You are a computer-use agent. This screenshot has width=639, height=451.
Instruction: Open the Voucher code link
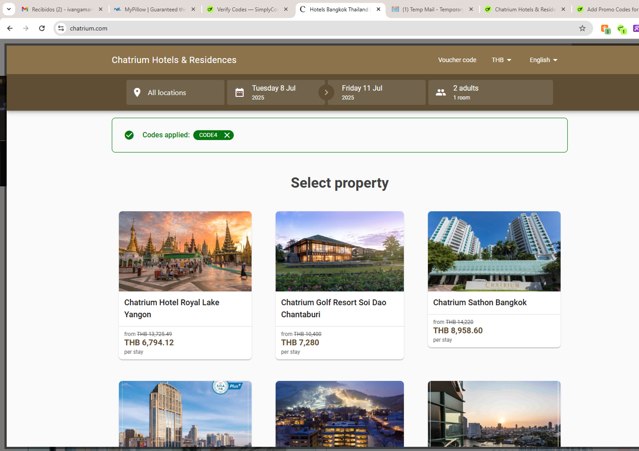pos(457,60)
